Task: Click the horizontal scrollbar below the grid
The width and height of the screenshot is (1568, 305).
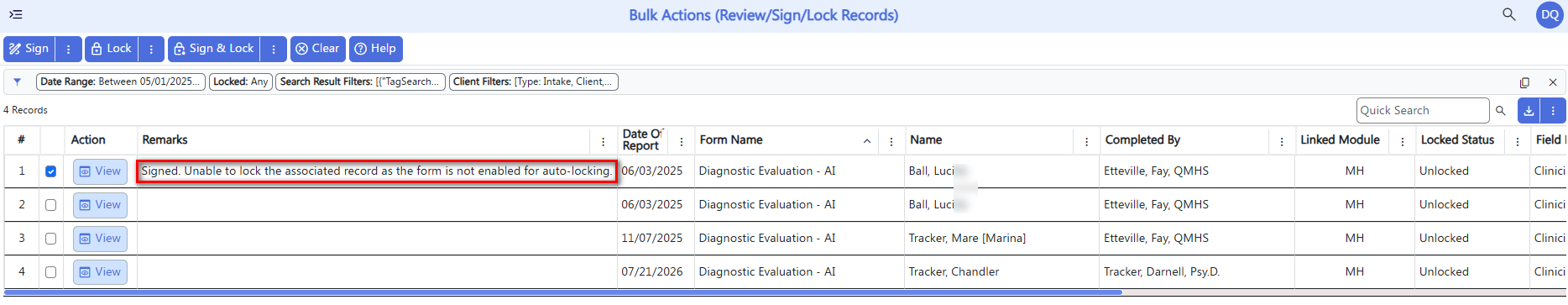Action: (562, 292)
